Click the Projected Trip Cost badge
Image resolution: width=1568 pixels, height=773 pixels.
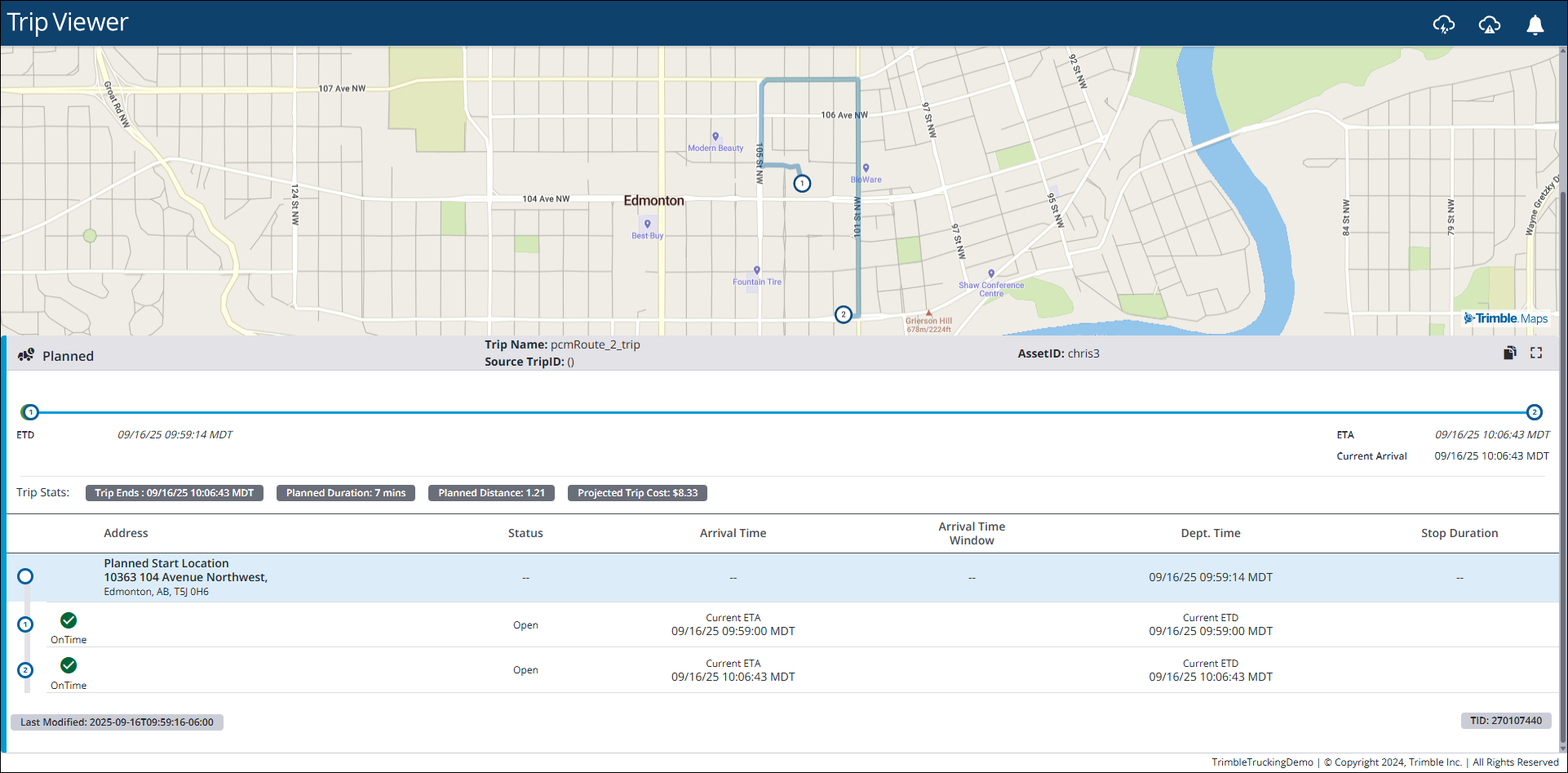(x=637, y=493)
